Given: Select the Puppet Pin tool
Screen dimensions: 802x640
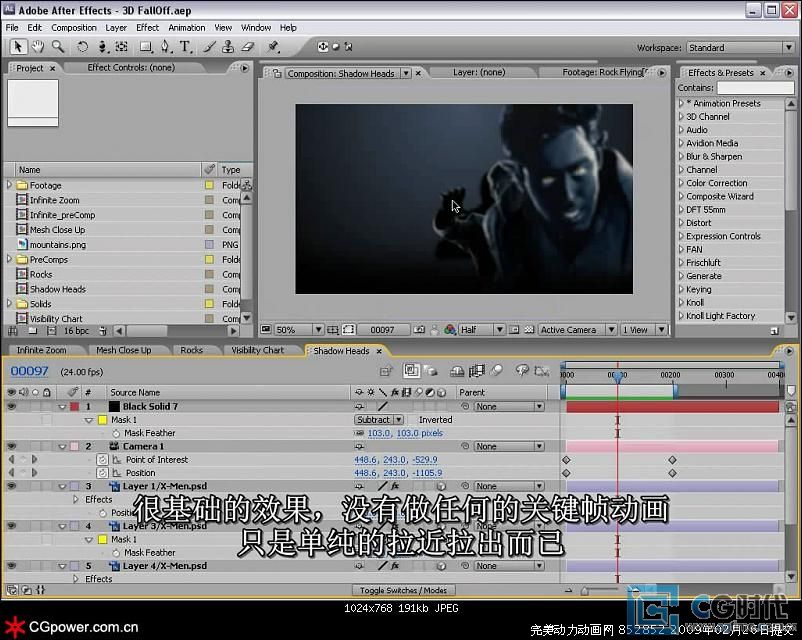Looking at the screenshot, I should [x=273, y=47].
